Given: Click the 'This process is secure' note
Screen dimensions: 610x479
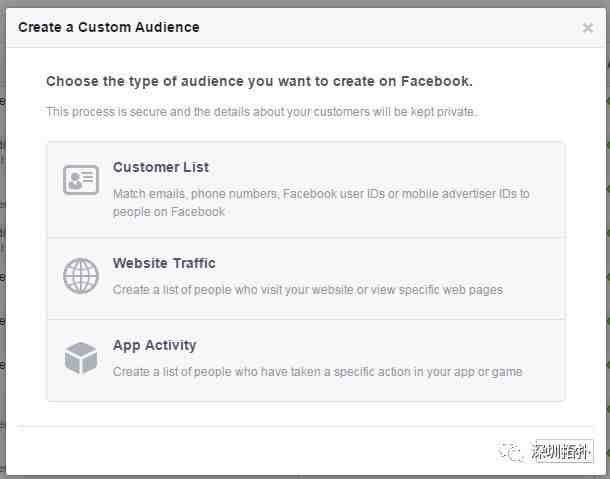Looking at the screenshot, I should coord(261,112).
